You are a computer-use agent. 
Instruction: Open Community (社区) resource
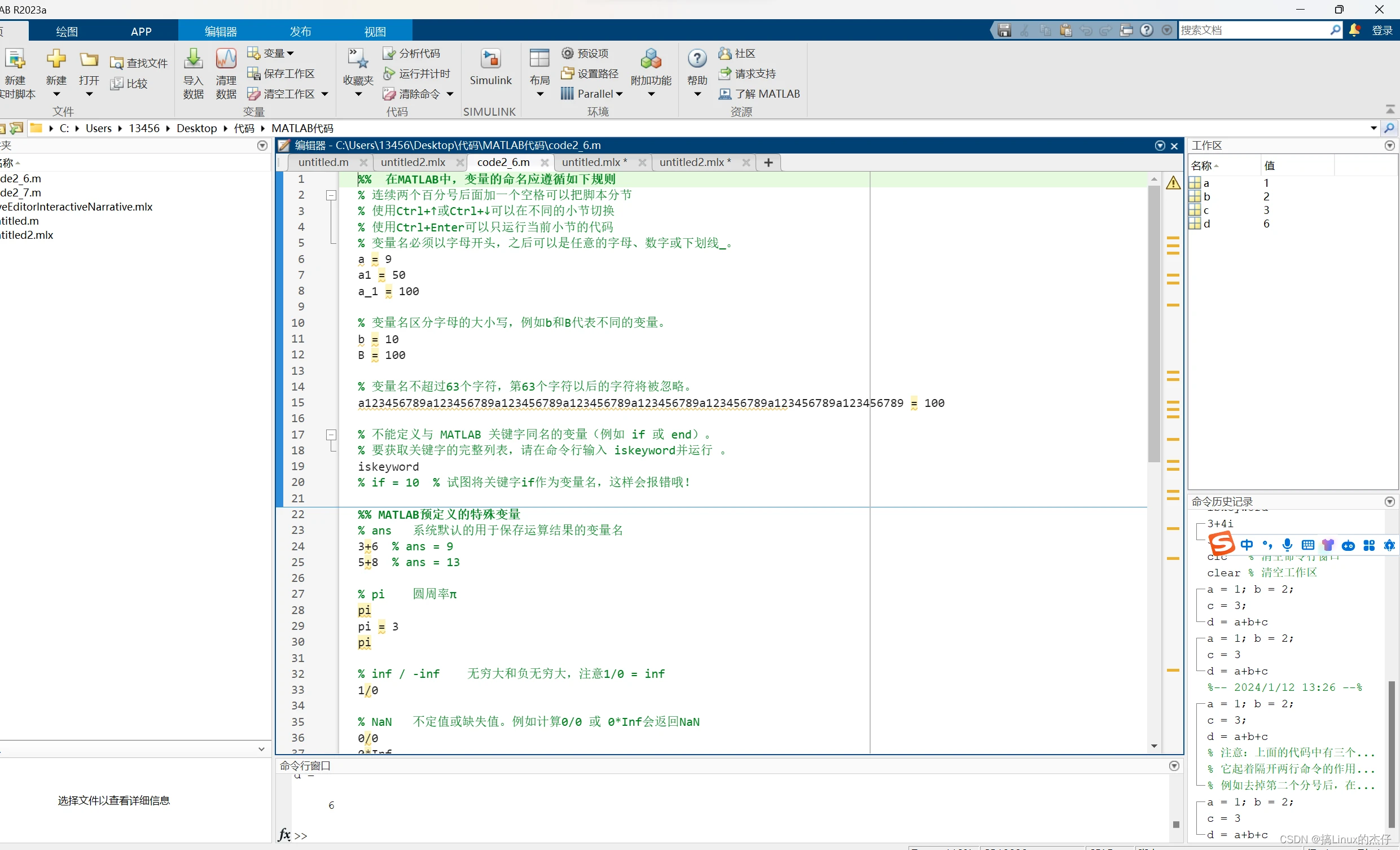click(x=737, y=53)
